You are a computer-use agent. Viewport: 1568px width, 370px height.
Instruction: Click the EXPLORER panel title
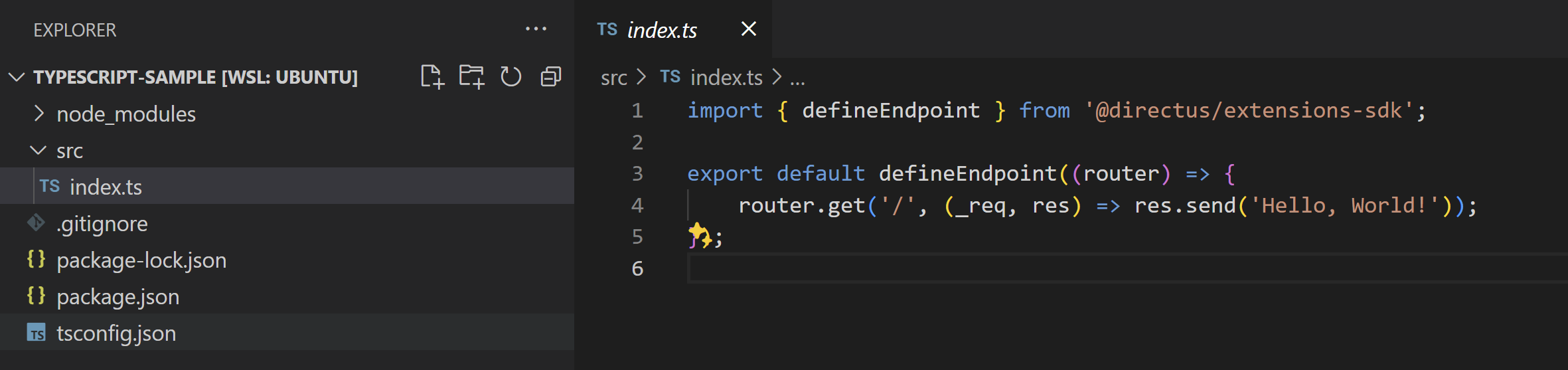pos(75,30)
